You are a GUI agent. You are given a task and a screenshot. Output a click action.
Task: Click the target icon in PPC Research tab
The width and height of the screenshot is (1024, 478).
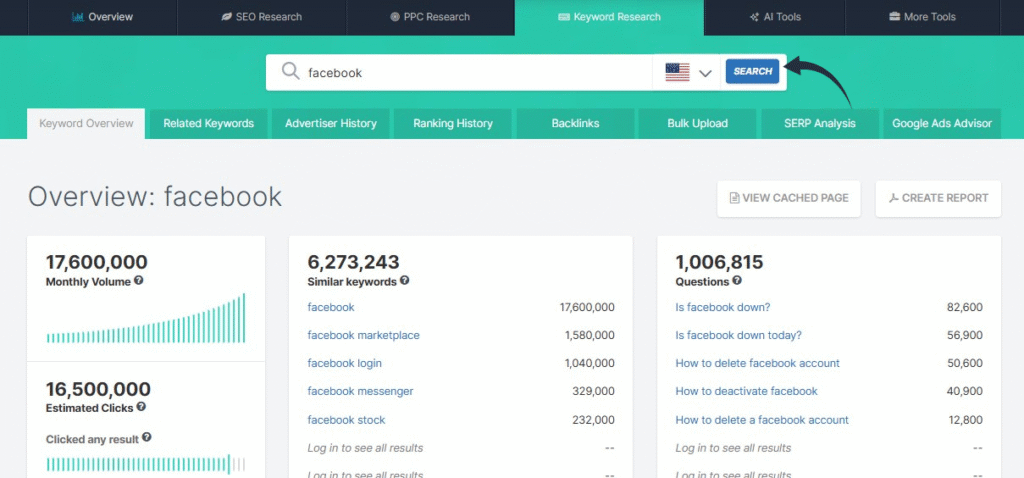394,17
